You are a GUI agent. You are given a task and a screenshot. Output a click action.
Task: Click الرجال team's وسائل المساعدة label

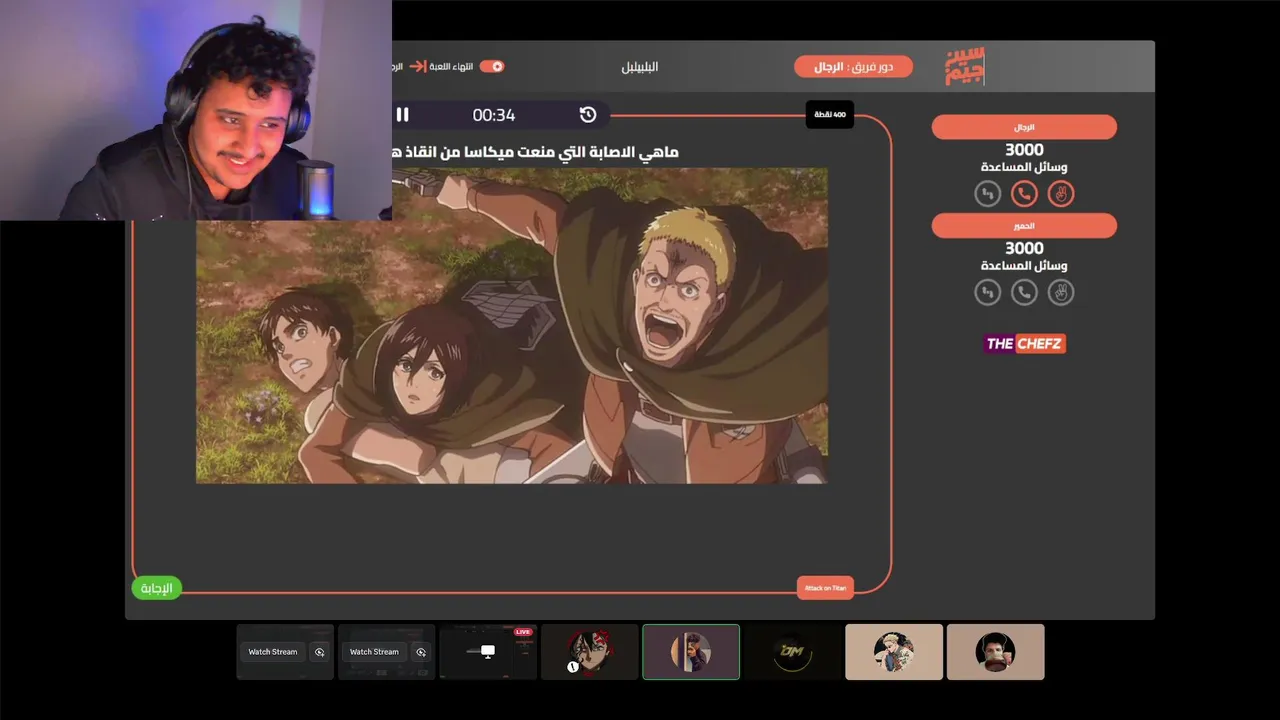1024,167
